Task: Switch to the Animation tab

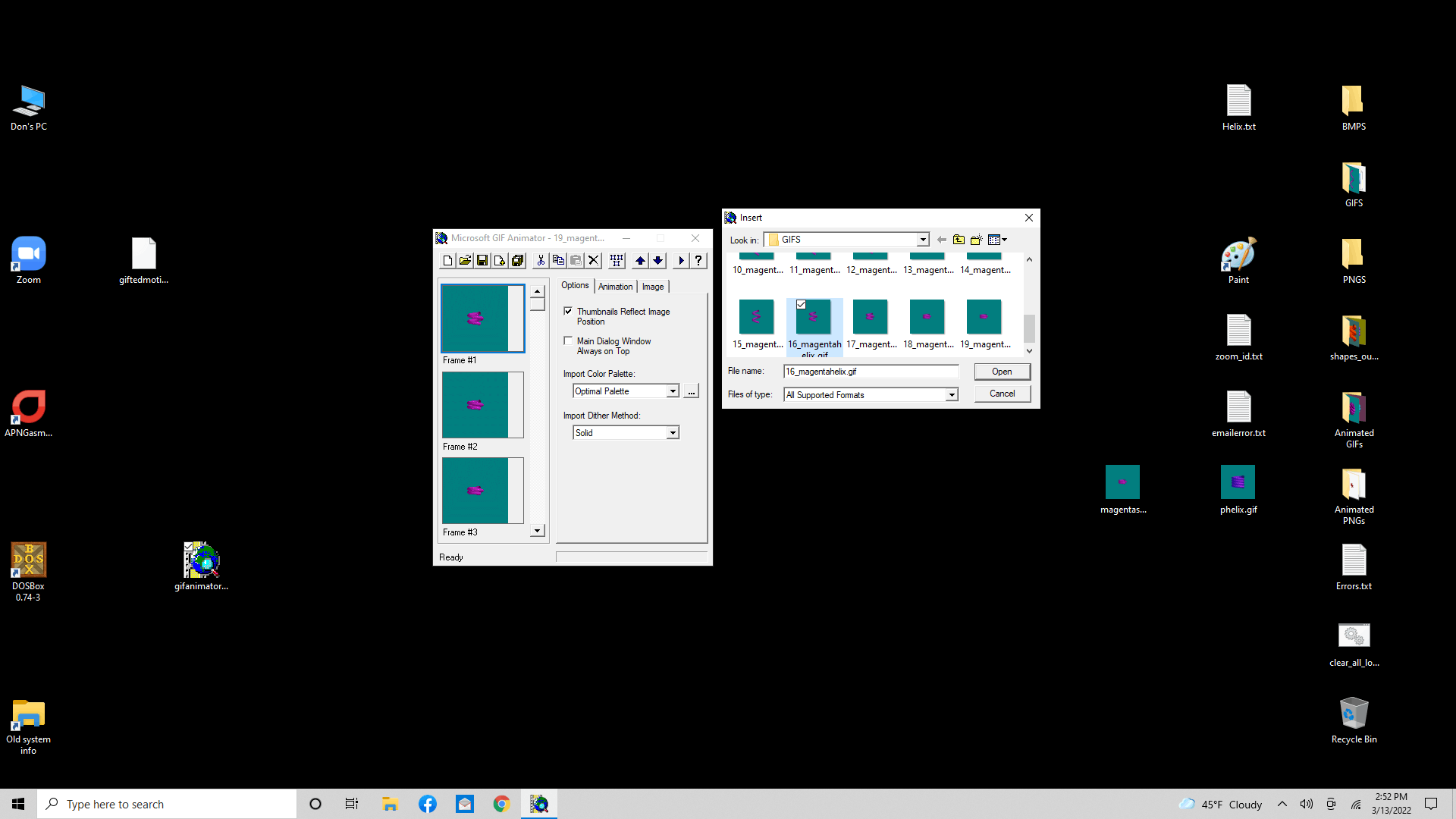Action: [x=615, y=287]
